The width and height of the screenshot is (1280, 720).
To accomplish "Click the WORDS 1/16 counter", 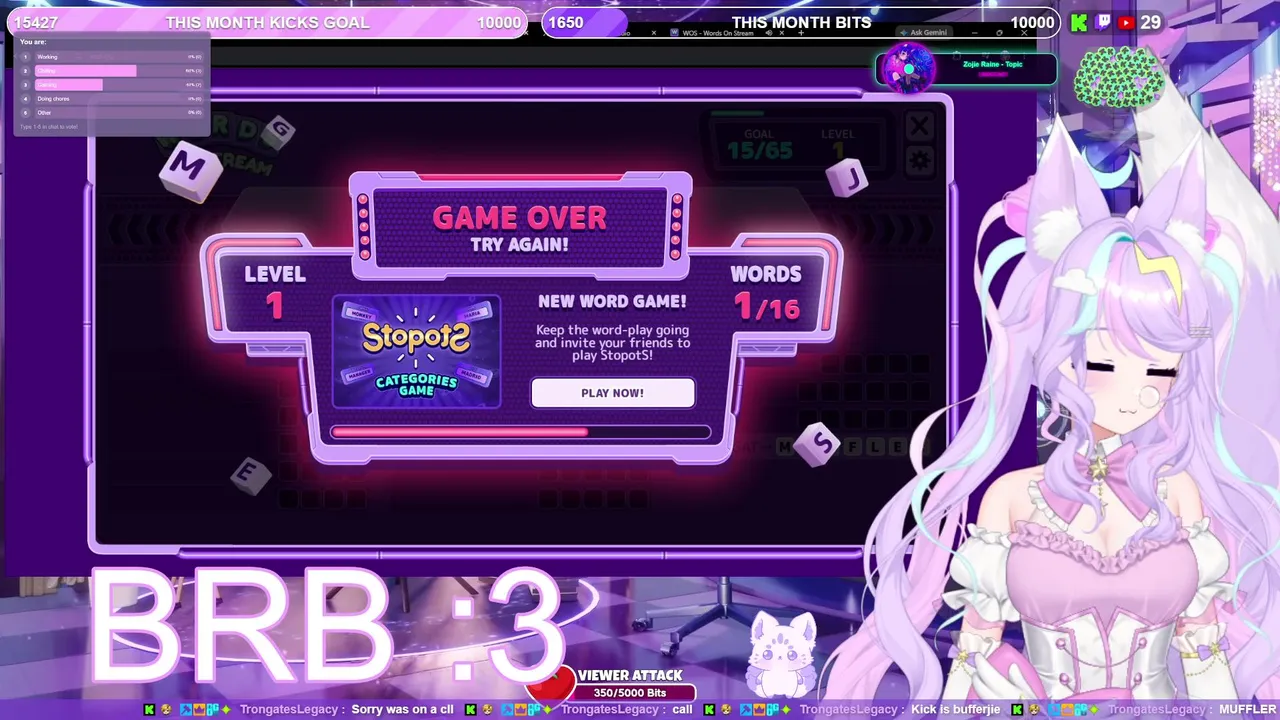I will 765,293.
